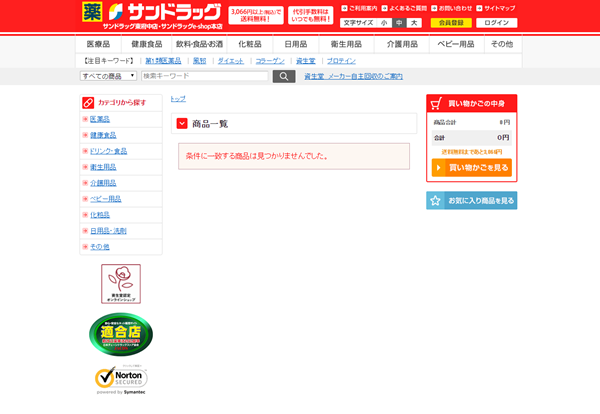Image resolution: width=600 pixels, height=414 pixels.
Task: Click the ログイン button
Action: click(x=497, y=23)
